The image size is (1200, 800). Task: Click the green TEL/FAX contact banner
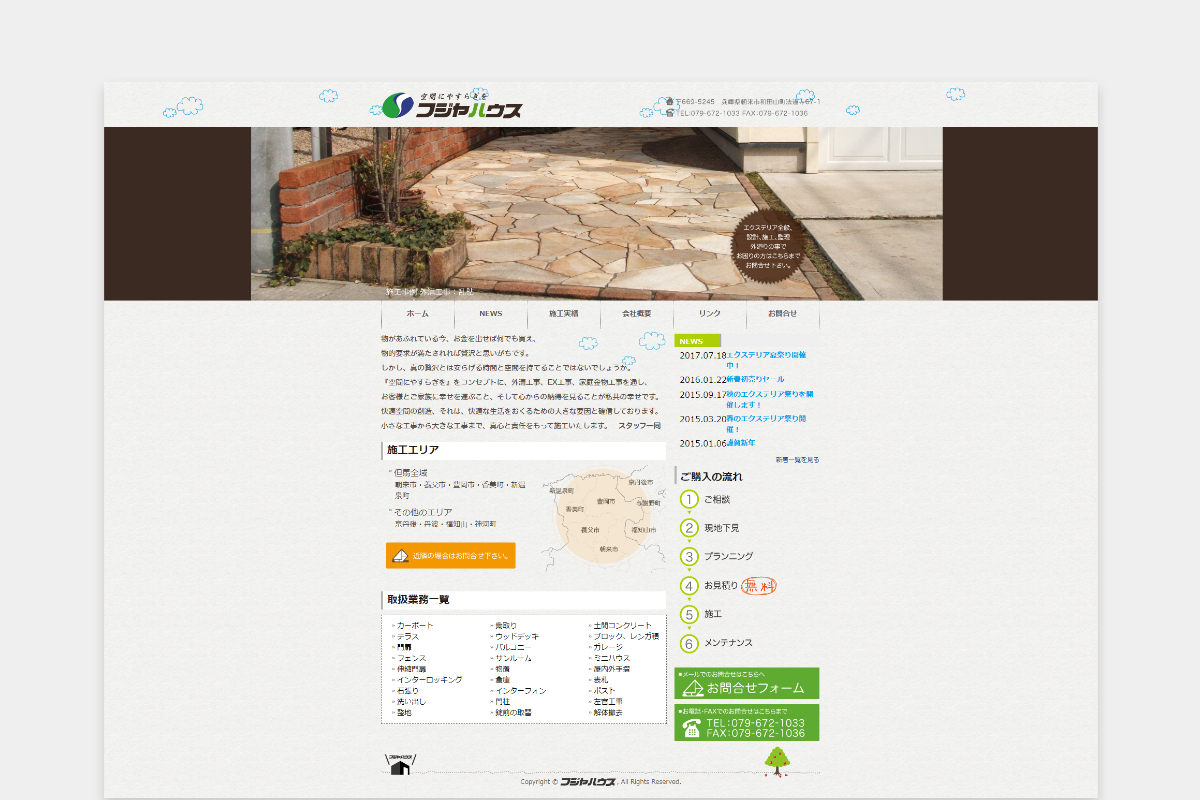tap(747, 723)
